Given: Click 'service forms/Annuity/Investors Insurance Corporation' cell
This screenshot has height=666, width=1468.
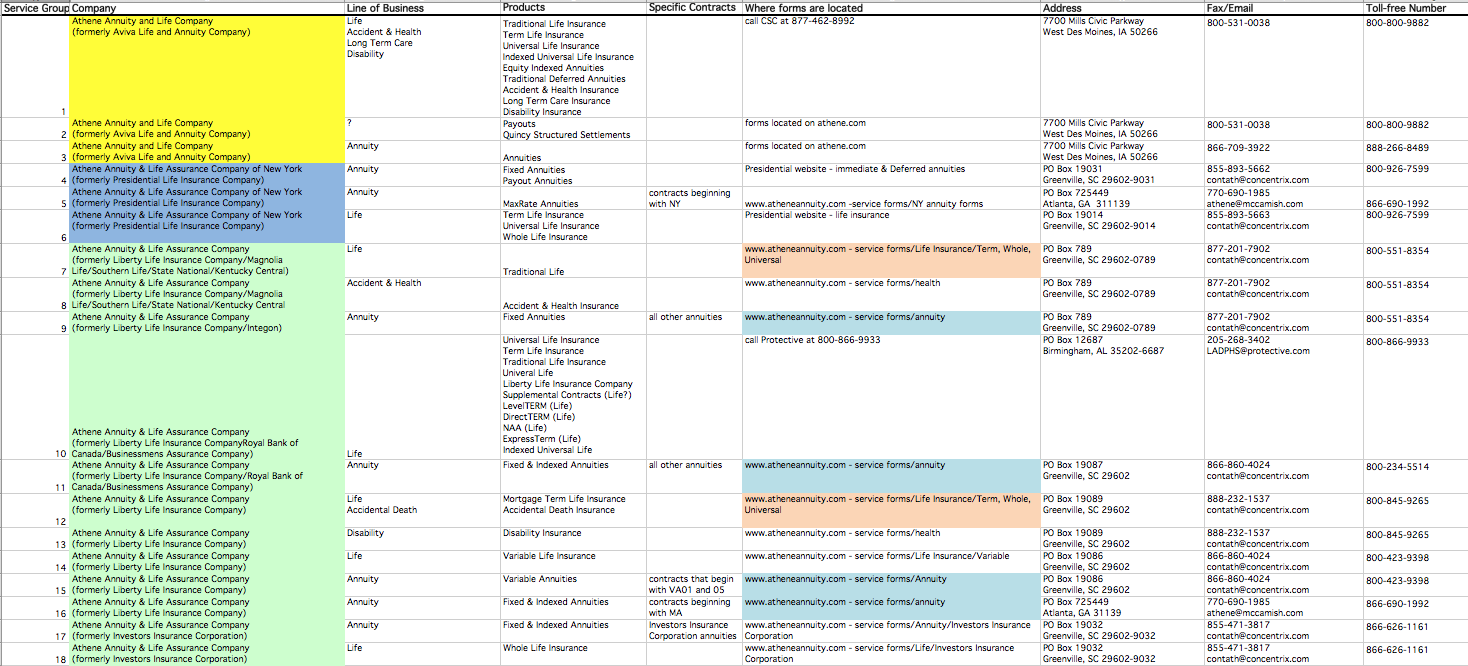Looking at the screenshot, I should (890, 630).
